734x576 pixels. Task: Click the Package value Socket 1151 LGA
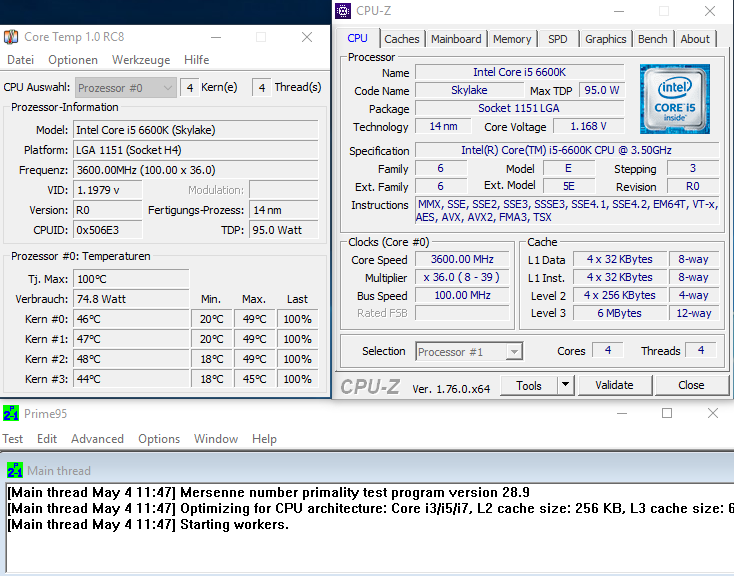(520, 108)
